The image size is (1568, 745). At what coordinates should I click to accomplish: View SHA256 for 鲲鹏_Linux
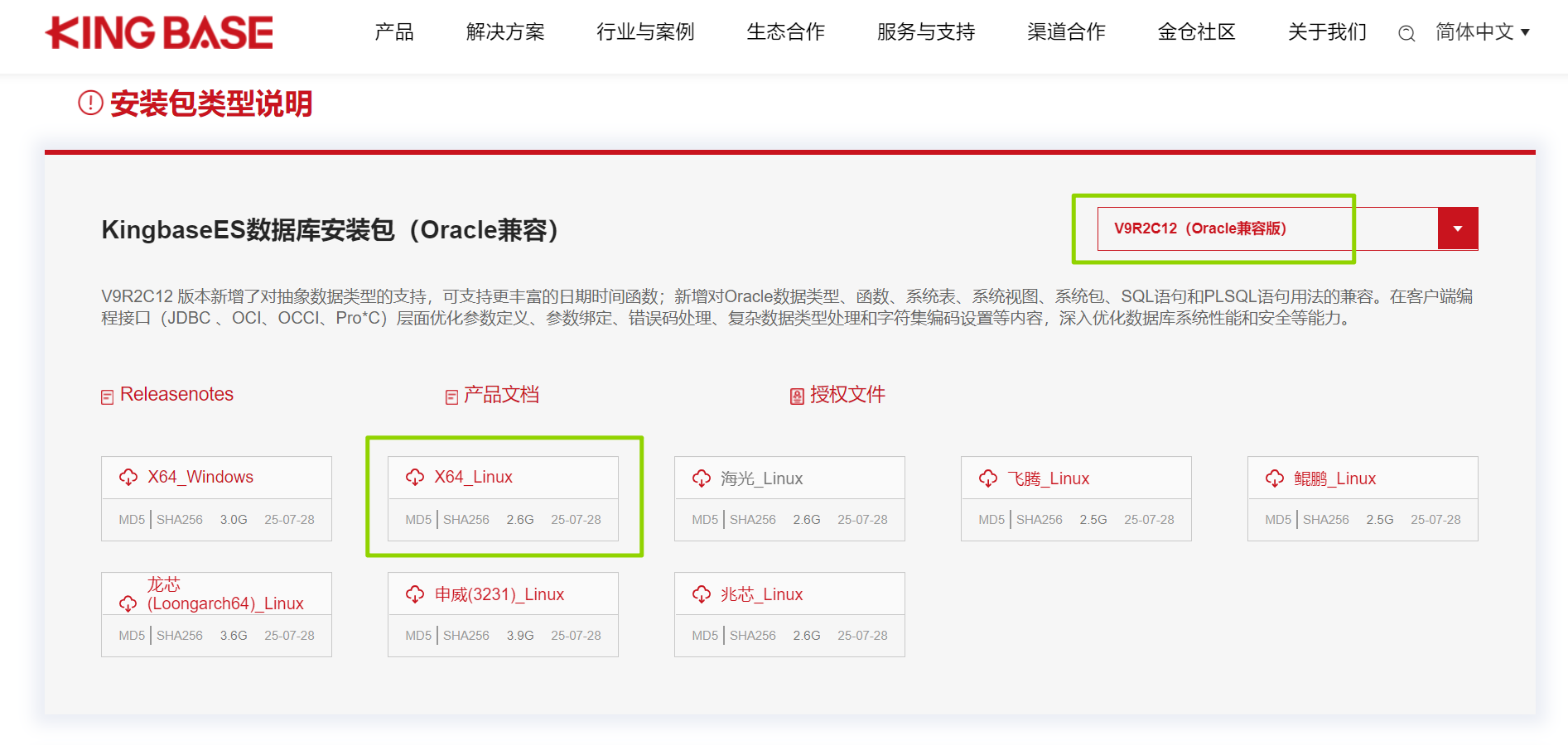tap(1326, 520)
